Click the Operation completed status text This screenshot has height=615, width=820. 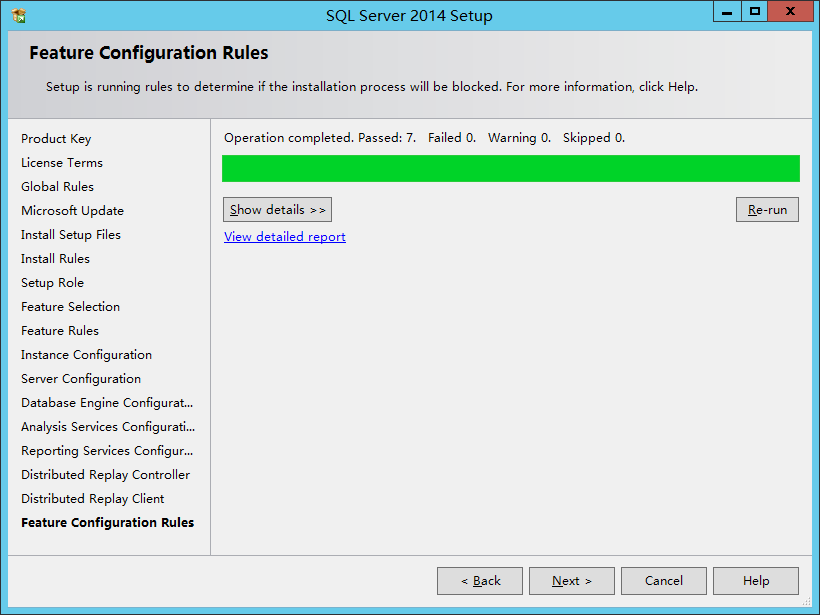click(424, 138)
